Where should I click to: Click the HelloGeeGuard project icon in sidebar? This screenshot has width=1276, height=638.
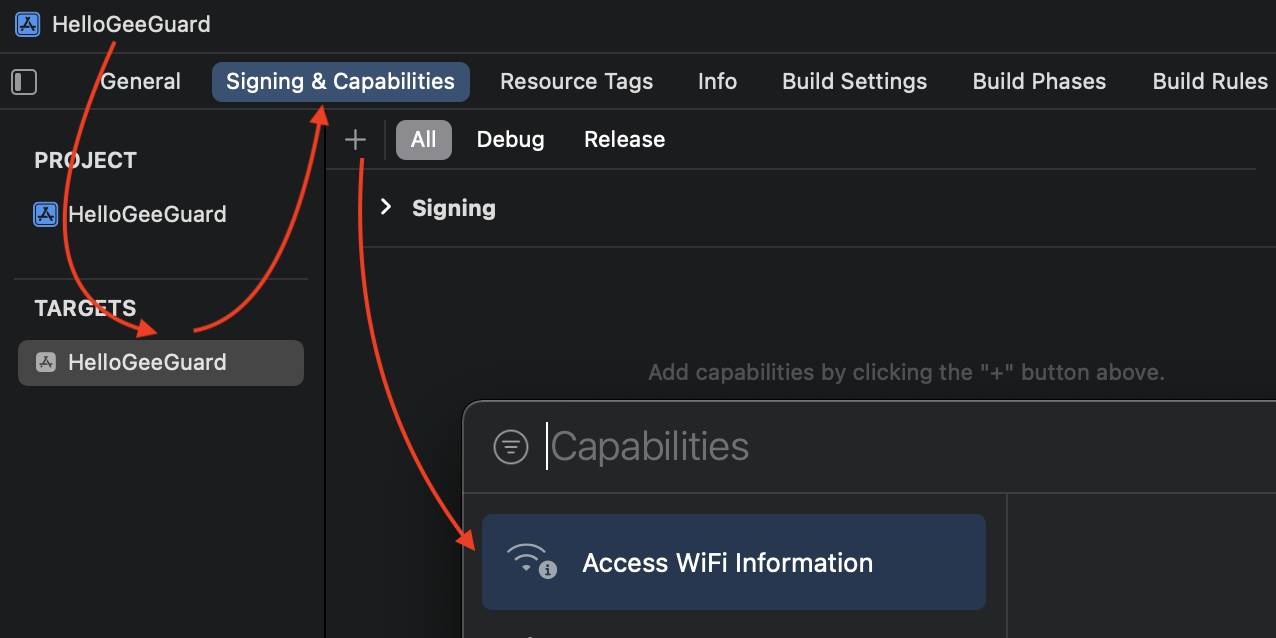click(46, 214)
